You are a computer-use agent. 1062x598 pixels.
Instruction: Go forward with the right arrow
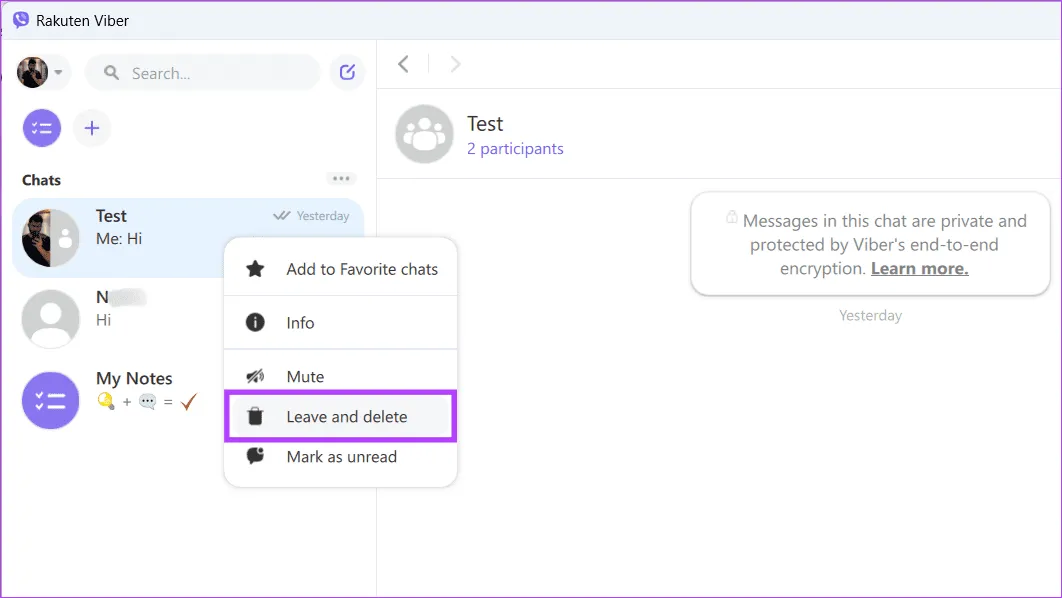[456, 64]
